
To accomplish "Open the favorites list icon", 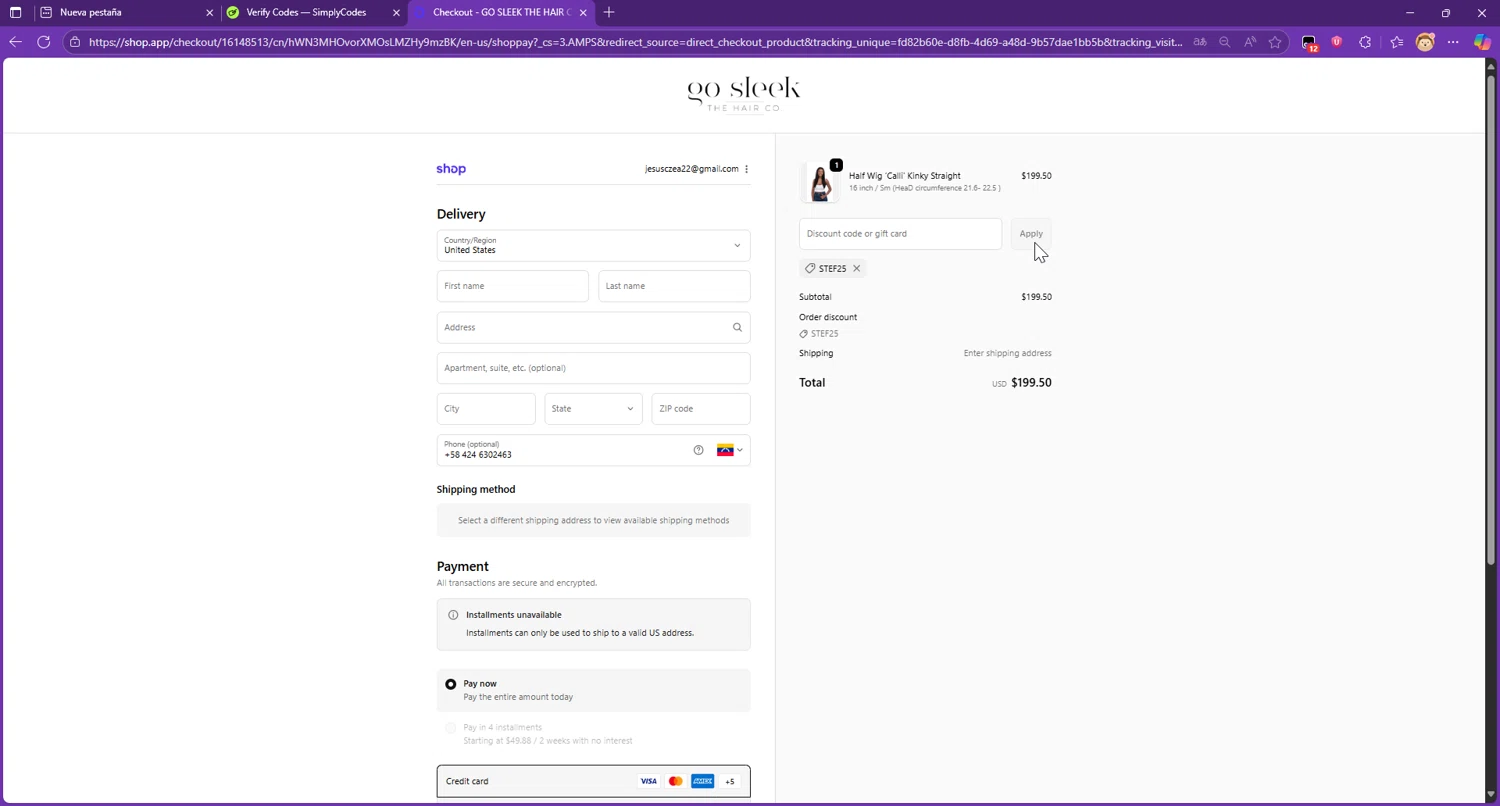I will (1397, 42).
